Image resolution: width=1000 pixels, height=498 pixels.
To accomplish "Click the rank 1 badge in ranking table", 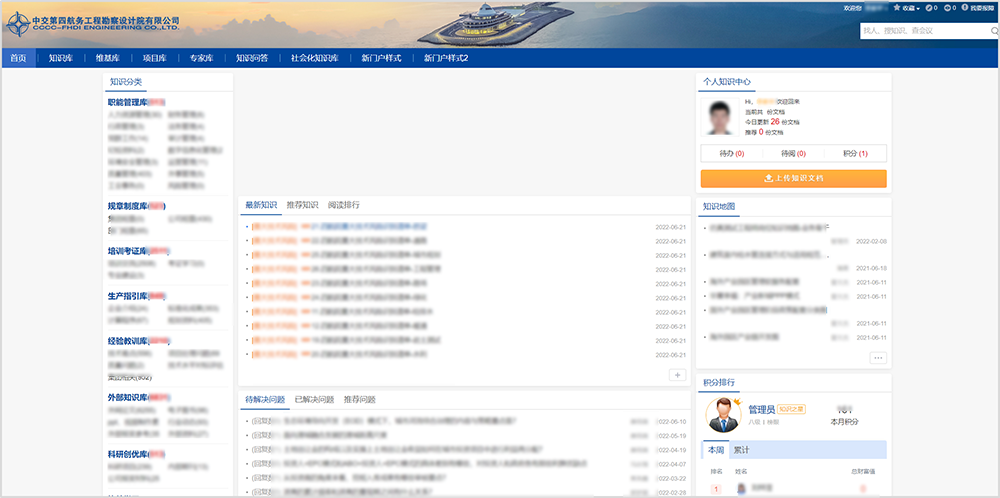I will [716, 489].
